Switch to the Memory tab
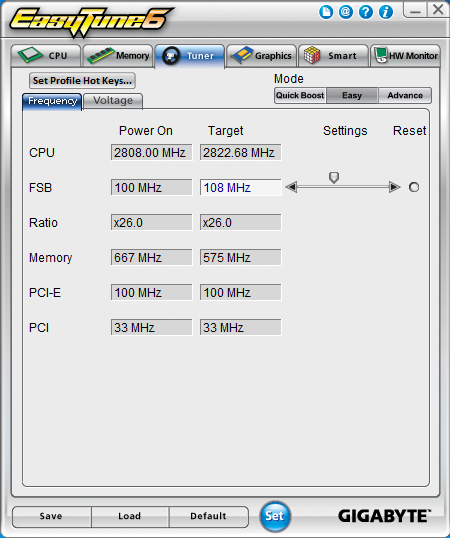 (118, 56)
